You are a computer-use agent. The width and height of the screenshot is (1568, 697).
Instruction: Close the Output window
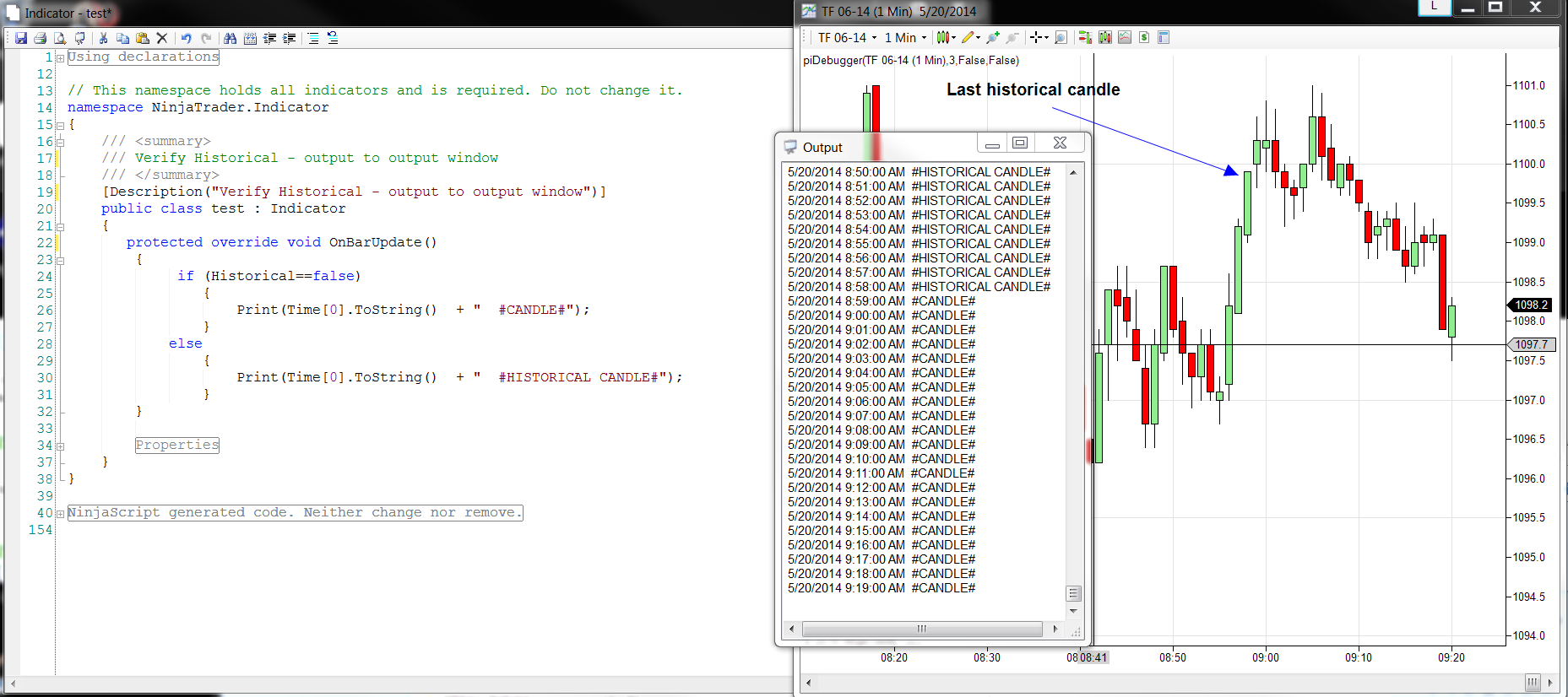pos(1060,143)
